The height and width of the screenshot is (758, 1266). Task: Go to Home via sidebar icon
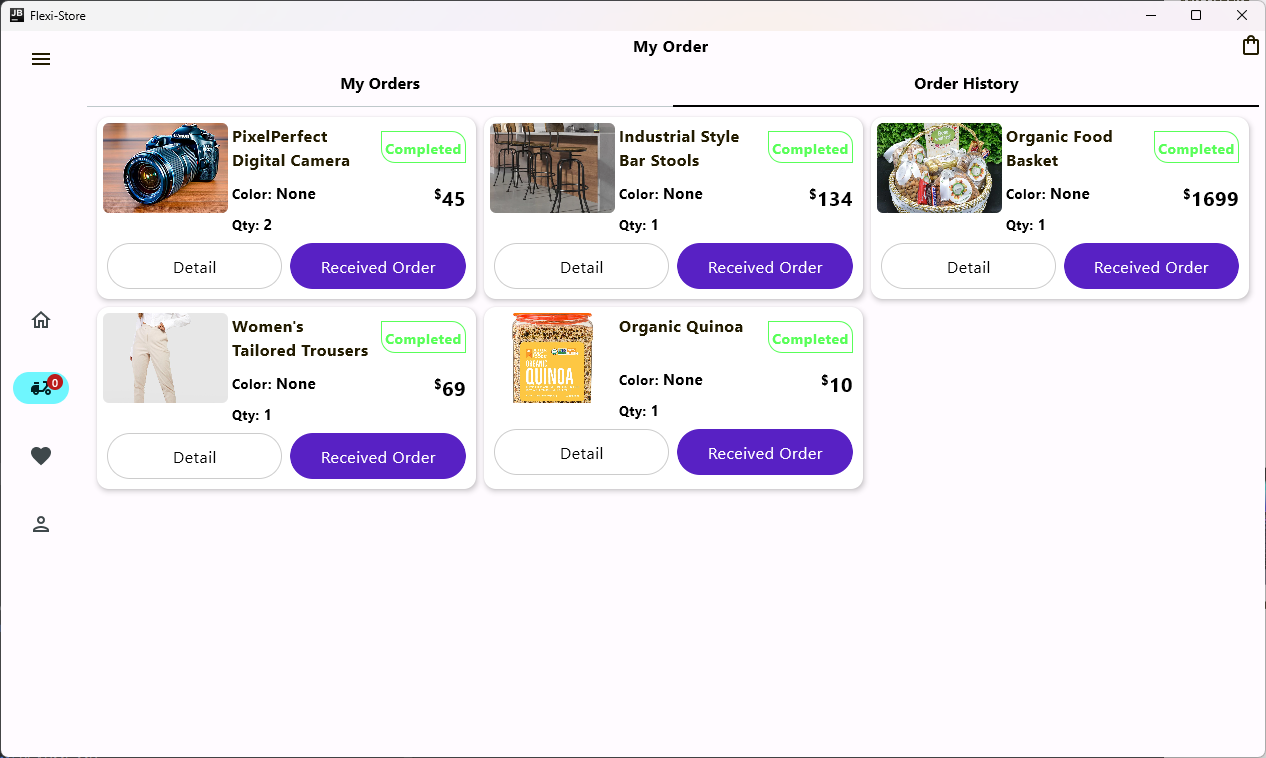click(x=41, y=320)
